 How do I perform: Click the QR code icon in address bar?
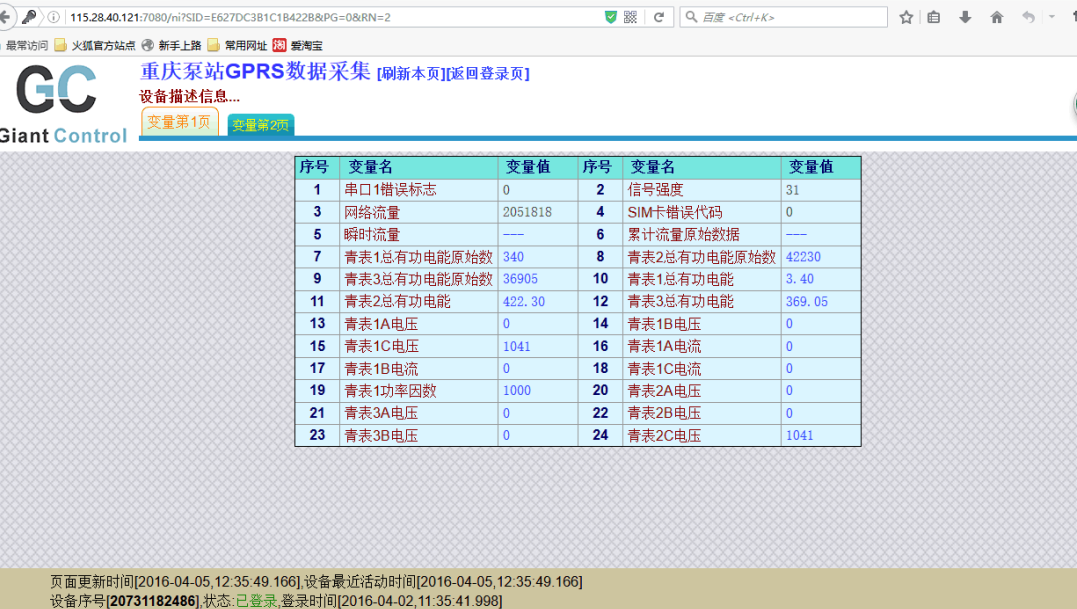click(x=630, y=17)
